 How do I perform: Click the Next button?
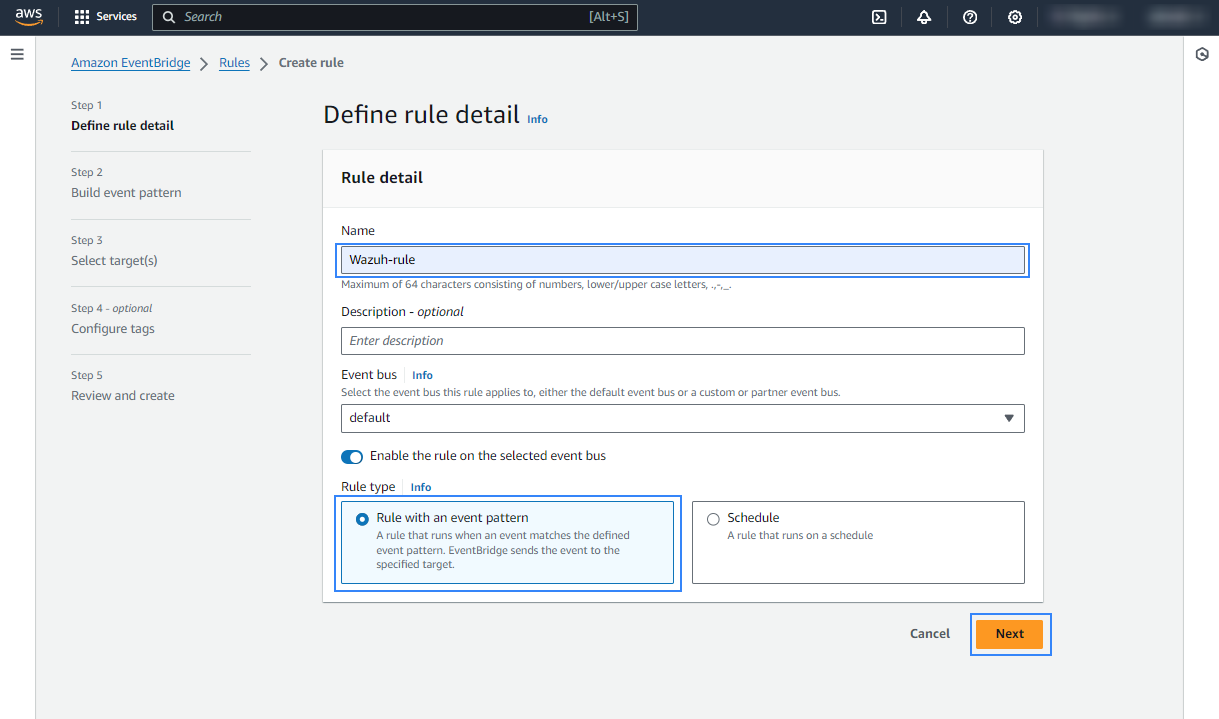[1009, 634]
